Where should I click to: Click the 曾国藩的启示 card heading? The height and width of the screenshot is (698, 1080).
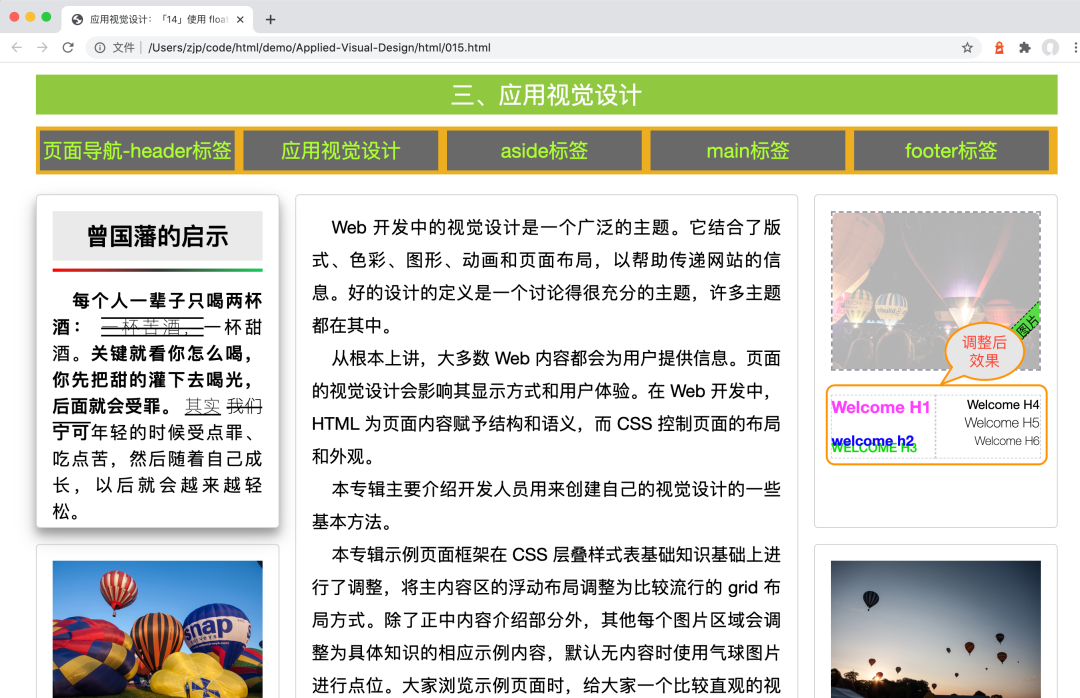(158, 236)
